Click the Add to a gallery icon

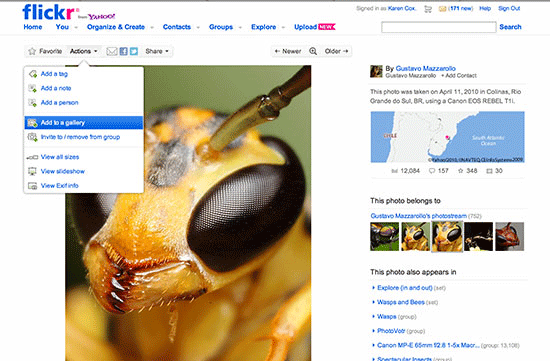[33, 123]
